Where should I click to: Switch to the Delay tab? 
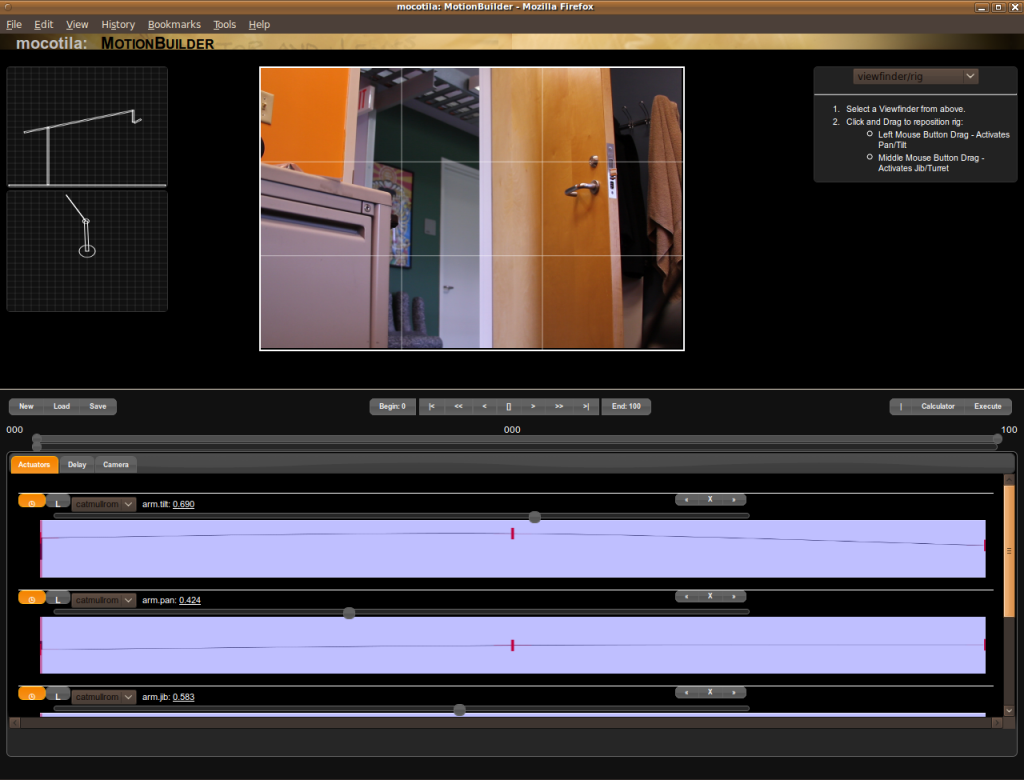click(77, 464)
